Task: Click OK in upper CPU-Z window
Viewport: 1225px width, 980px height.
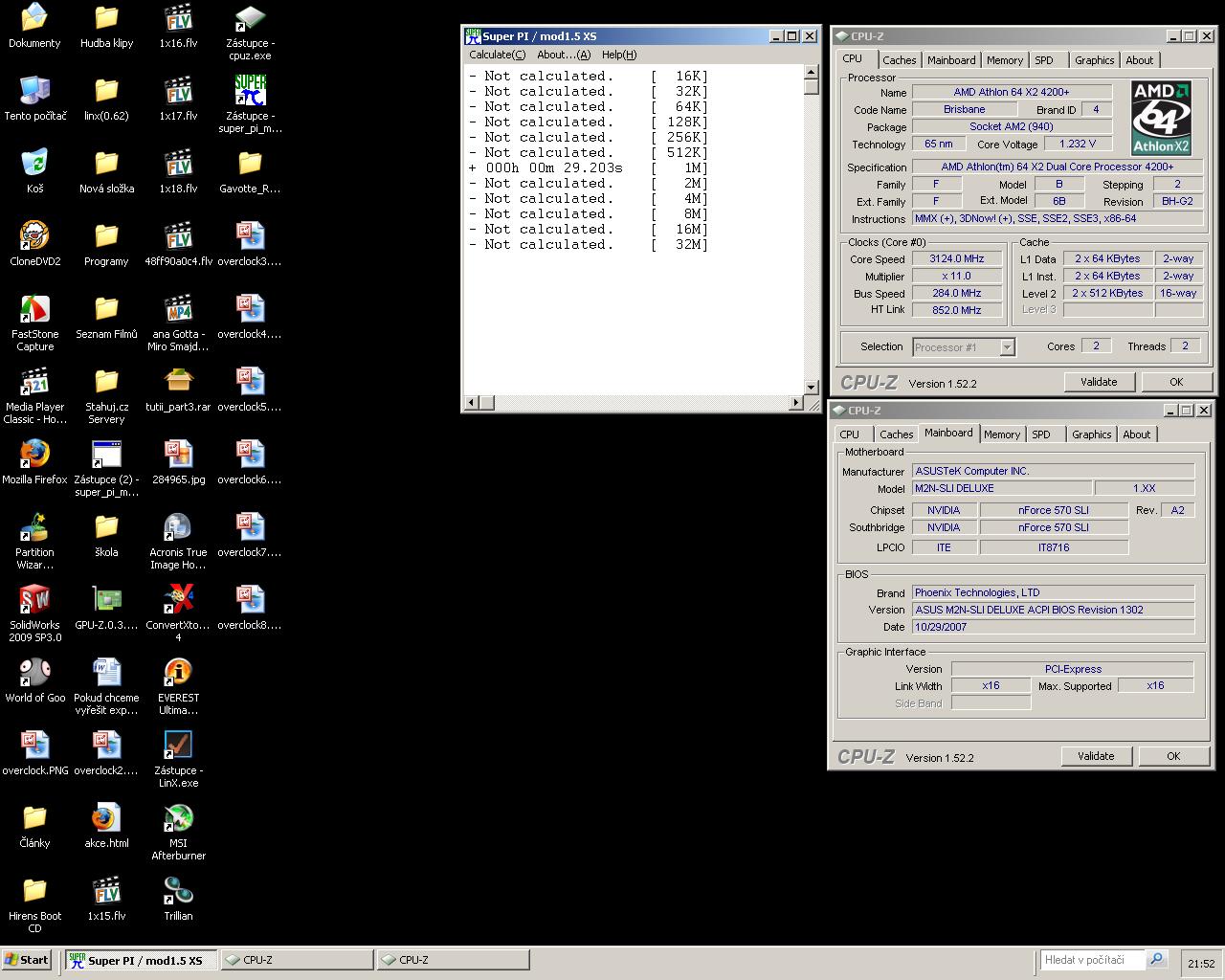Action: coord(1176,382)
